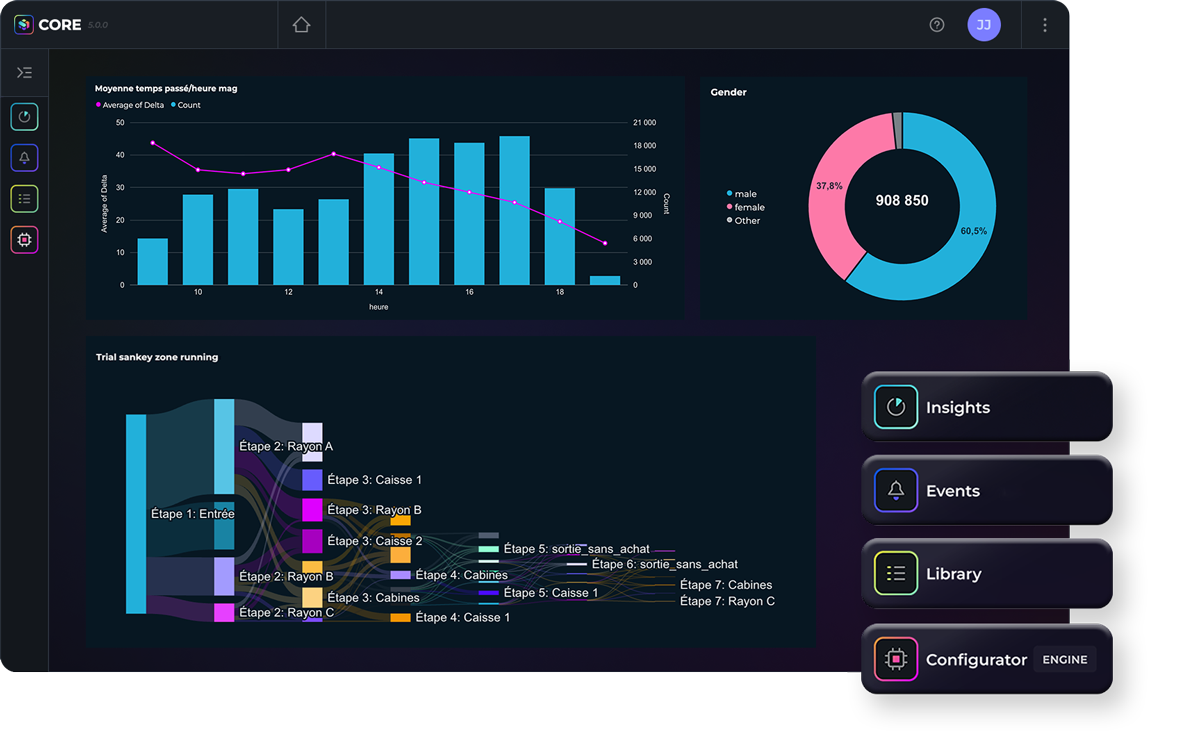Image resolution: width=1200 pixels, height=742 pixels.
Task: Toggle the female legend entry
Action: (x=746, y=207)
